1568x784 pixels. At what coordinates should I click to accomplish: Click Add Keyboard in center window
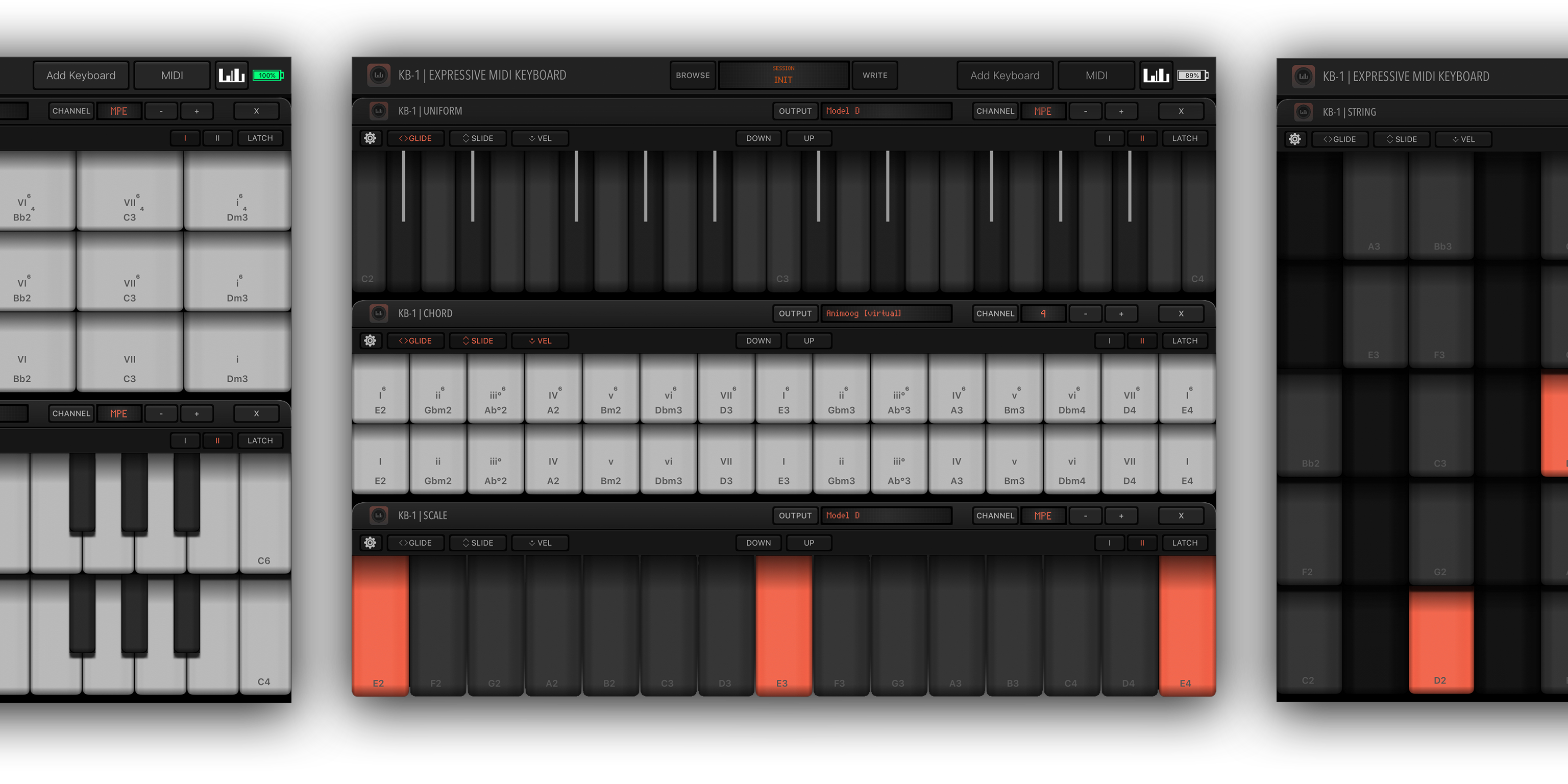pyautogui.click(x=1005, y=76)
